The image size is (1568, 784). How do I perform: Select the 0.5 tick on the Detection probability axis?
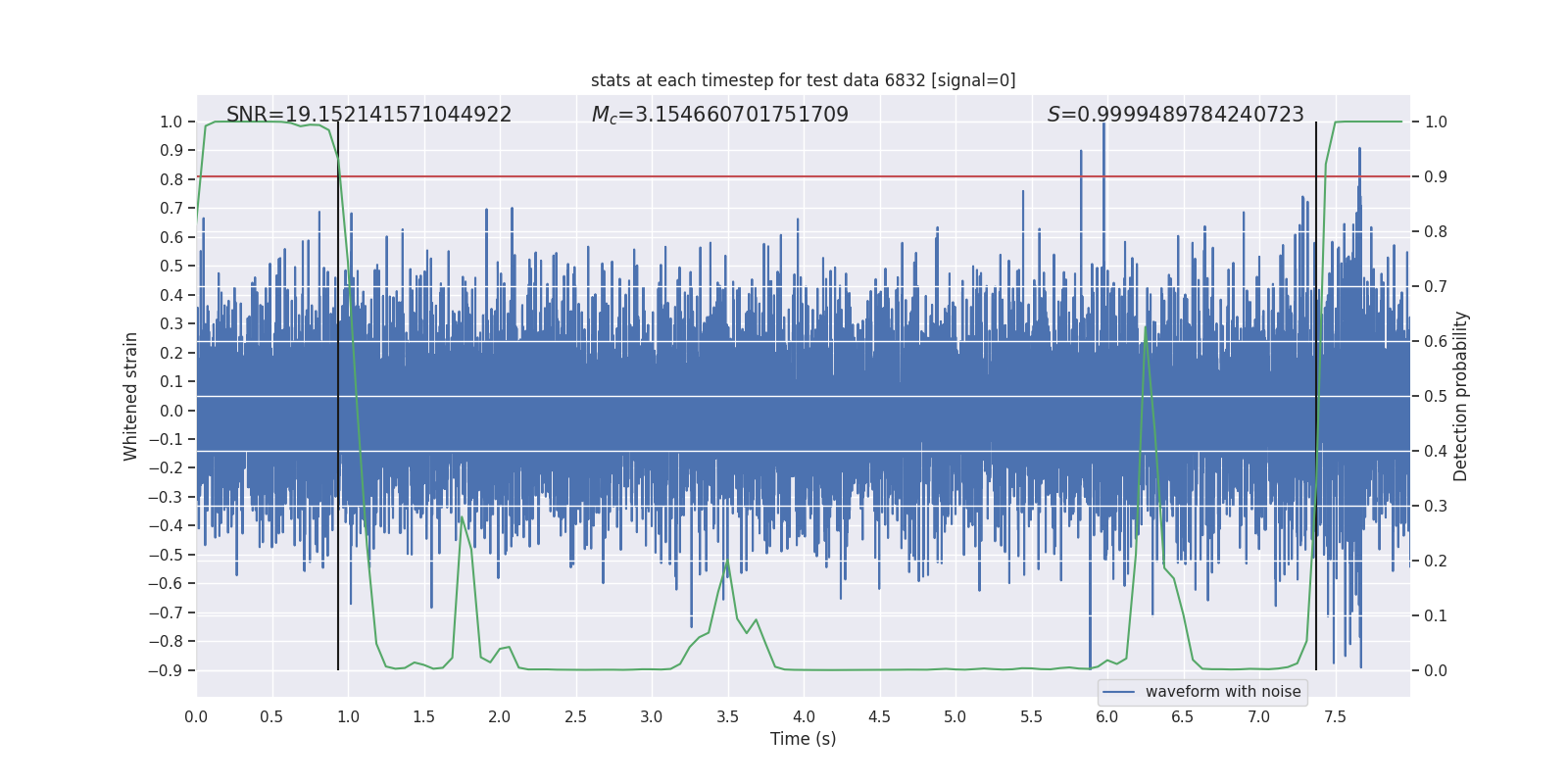pos(1436,397)
